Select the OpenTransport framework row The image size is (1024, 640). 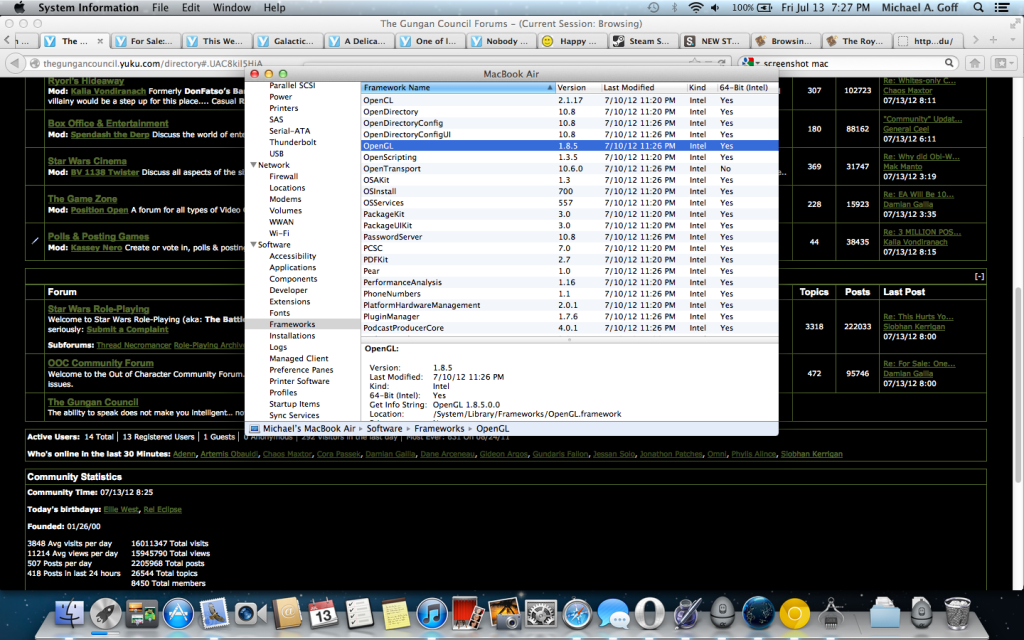tap(569, 168)
